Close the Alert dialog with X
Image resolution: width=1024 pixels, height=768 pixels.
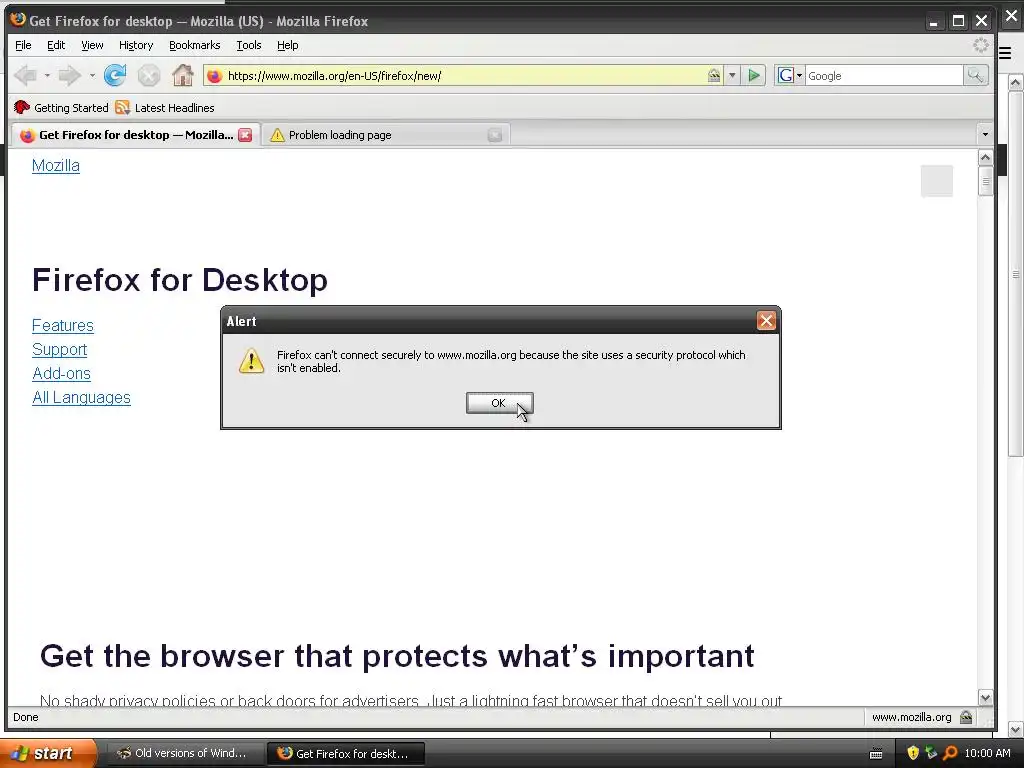(x=766, y=321)
